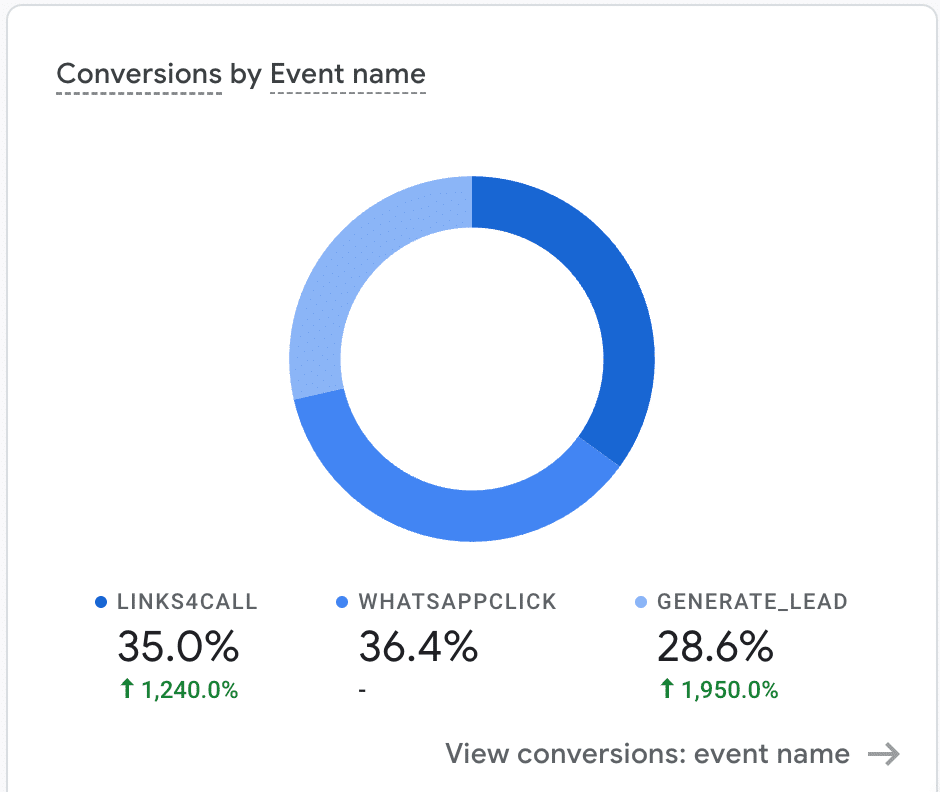Screen dimensions: 940x792
Task: Click the WHATSAPPCLICK legend label
Action: pyautogui.click(x=457, y=602)
